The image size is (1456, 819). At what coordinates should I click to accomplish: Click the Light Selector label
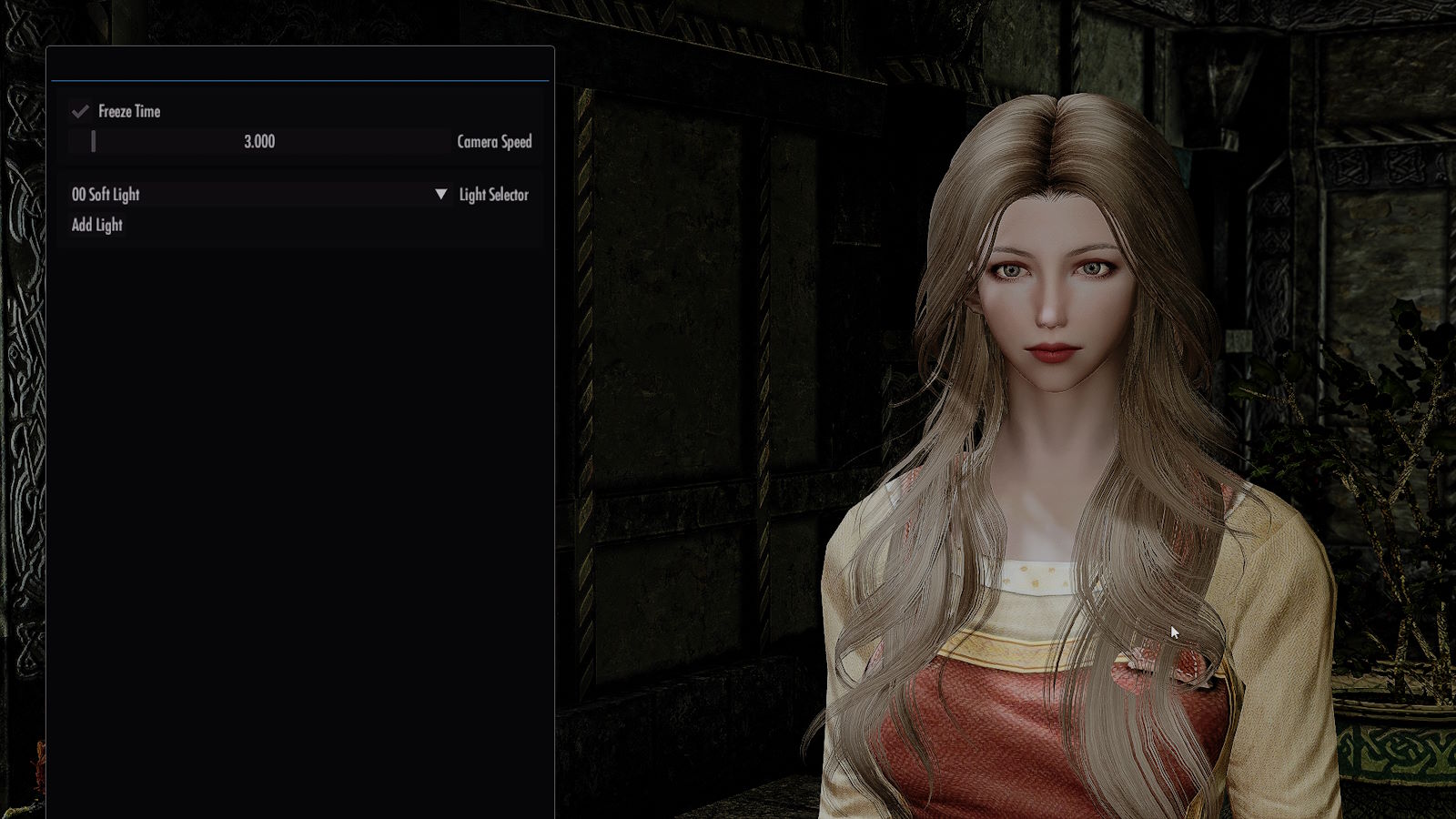pyautogui.click(x=494, y=195)
